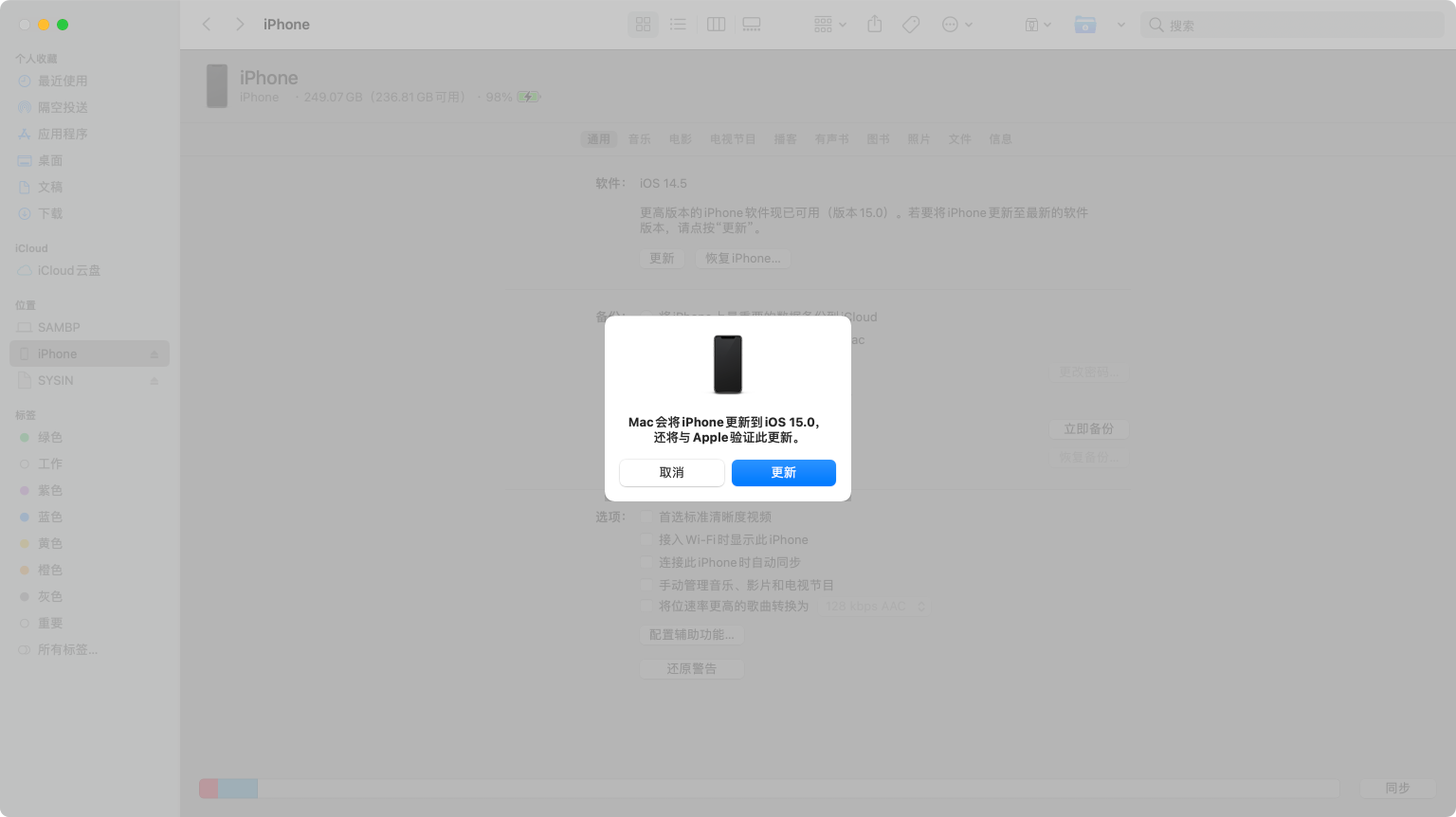Toggle 连接此iPhone时自动同步 checkbox

tap(646, 563)
